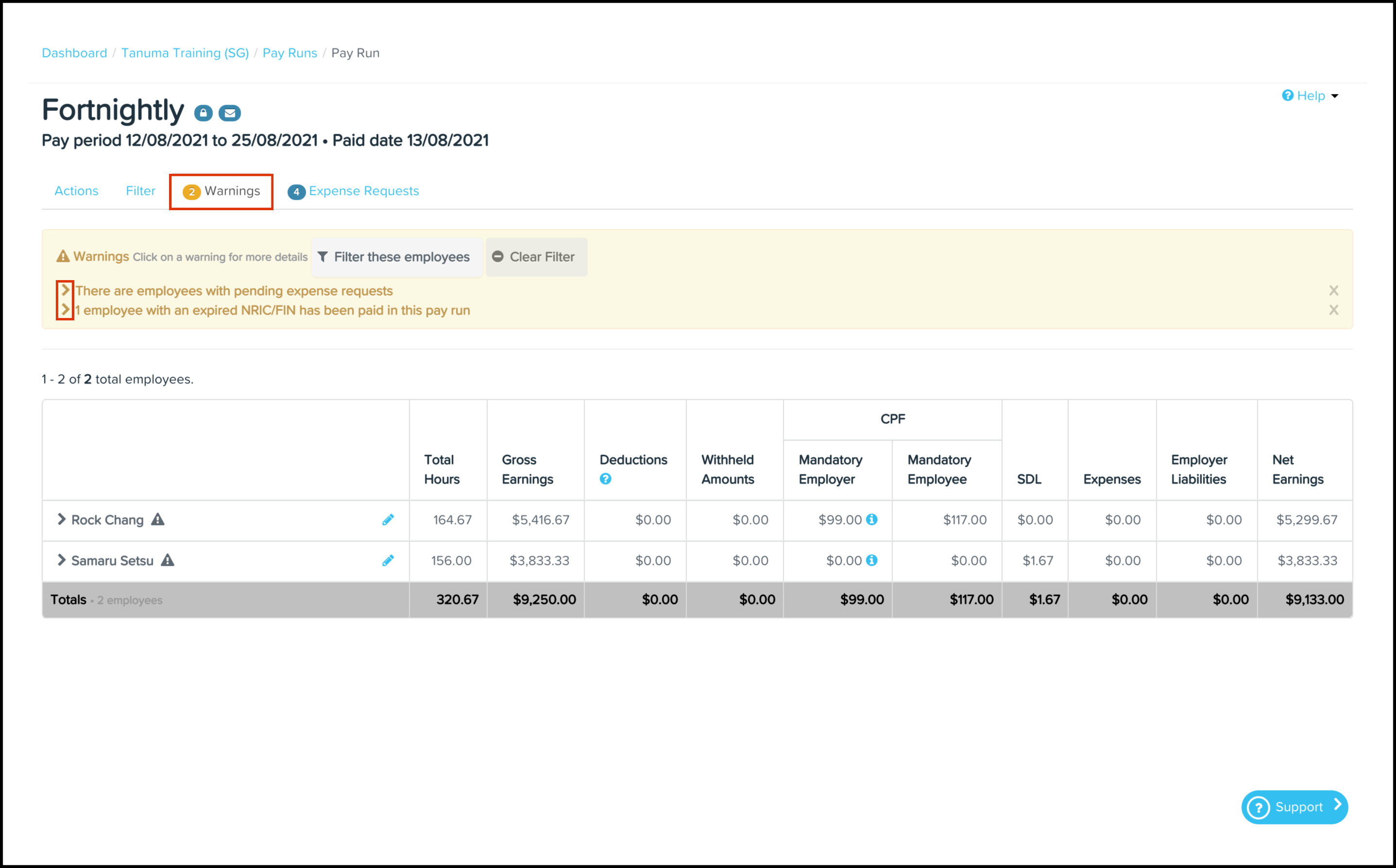This screenshot has height=868, width=1396.
Task: Click Filter these employees button
Action: [x=397, y=257]
